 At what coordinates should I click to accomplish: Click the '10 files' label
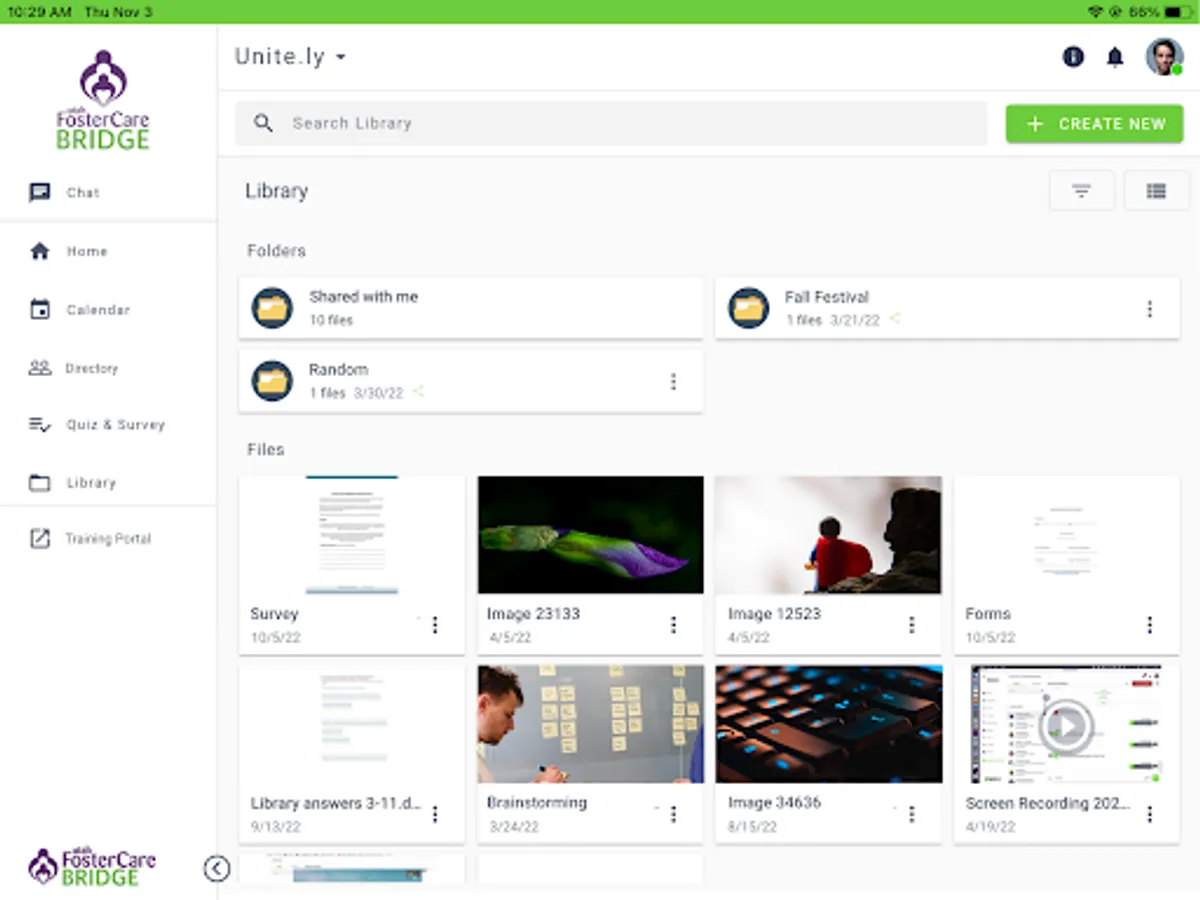(x=331, y=320)
